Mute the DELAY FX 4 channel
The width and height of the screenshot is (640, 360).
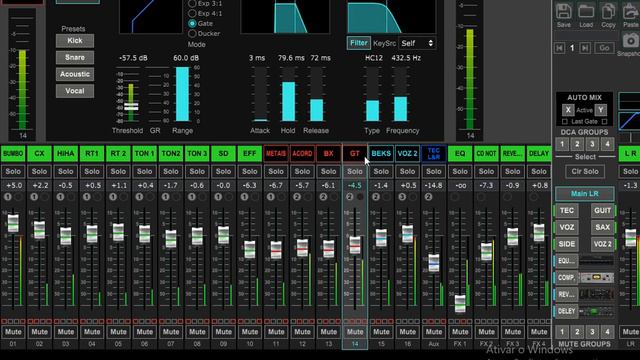539,332
